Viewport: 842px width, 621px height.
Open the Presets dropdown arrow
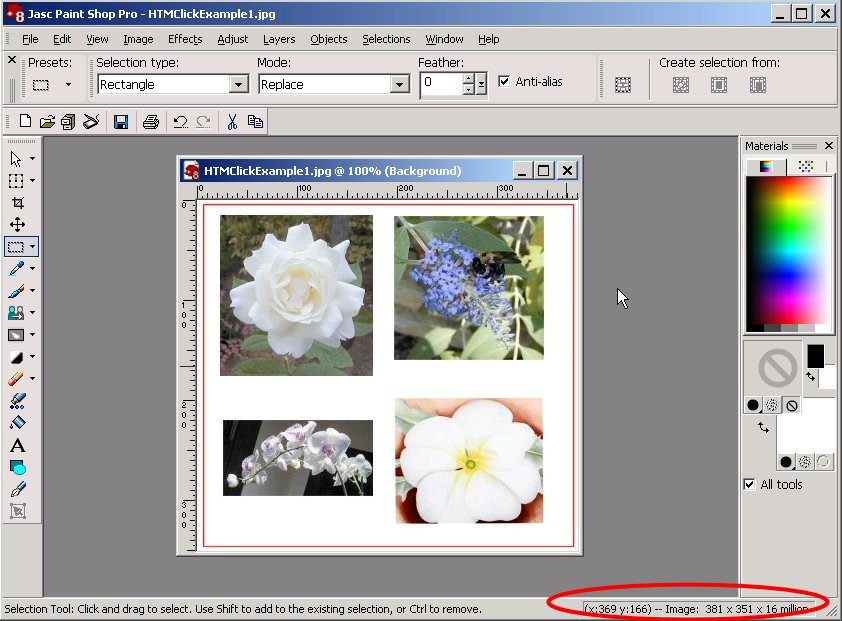click(68, 85)
